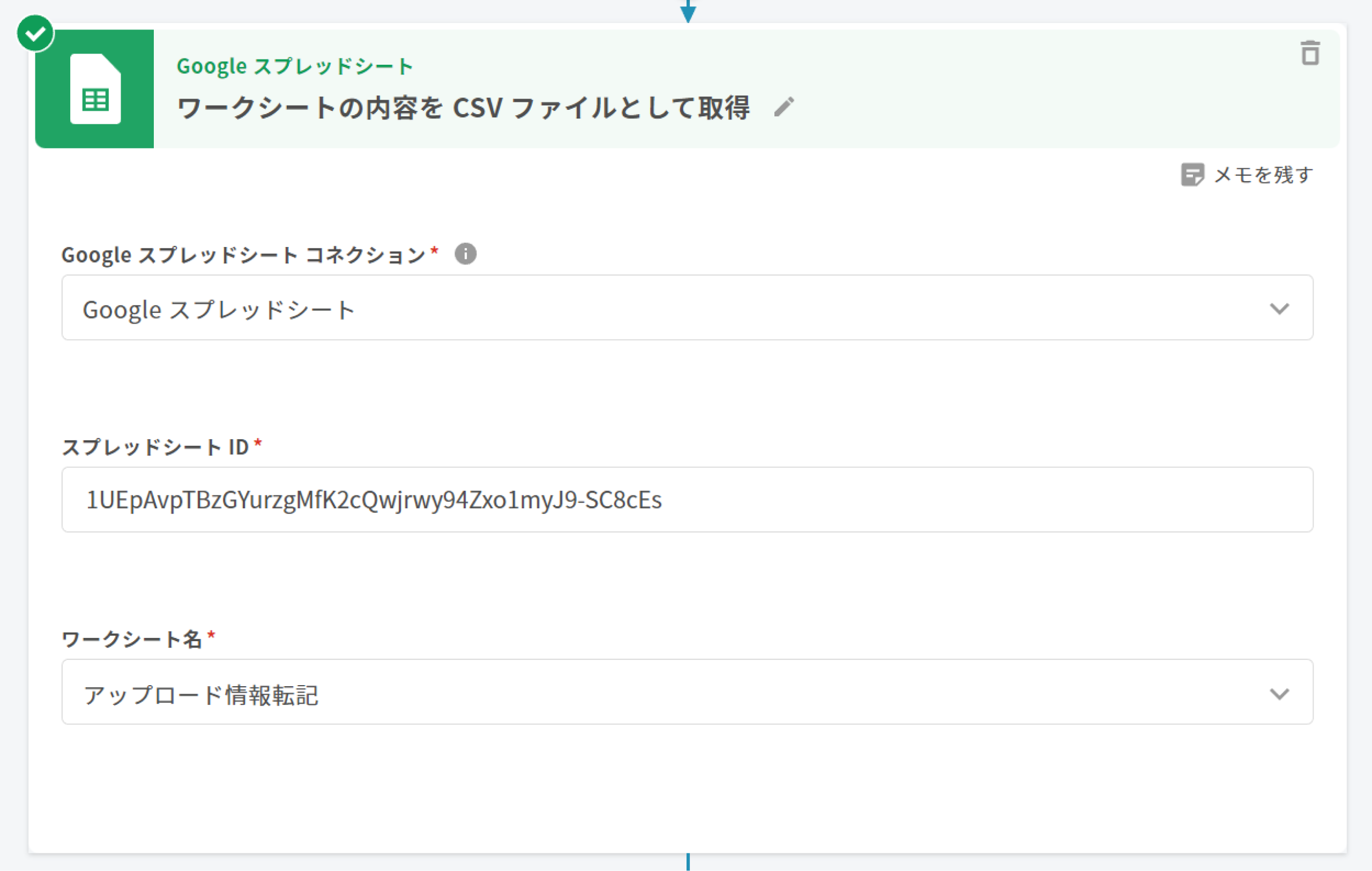The height and width of the screenshot is (871, 1372).
Task: Click the スプレッドシート ID field label
Action: (155, 447)
